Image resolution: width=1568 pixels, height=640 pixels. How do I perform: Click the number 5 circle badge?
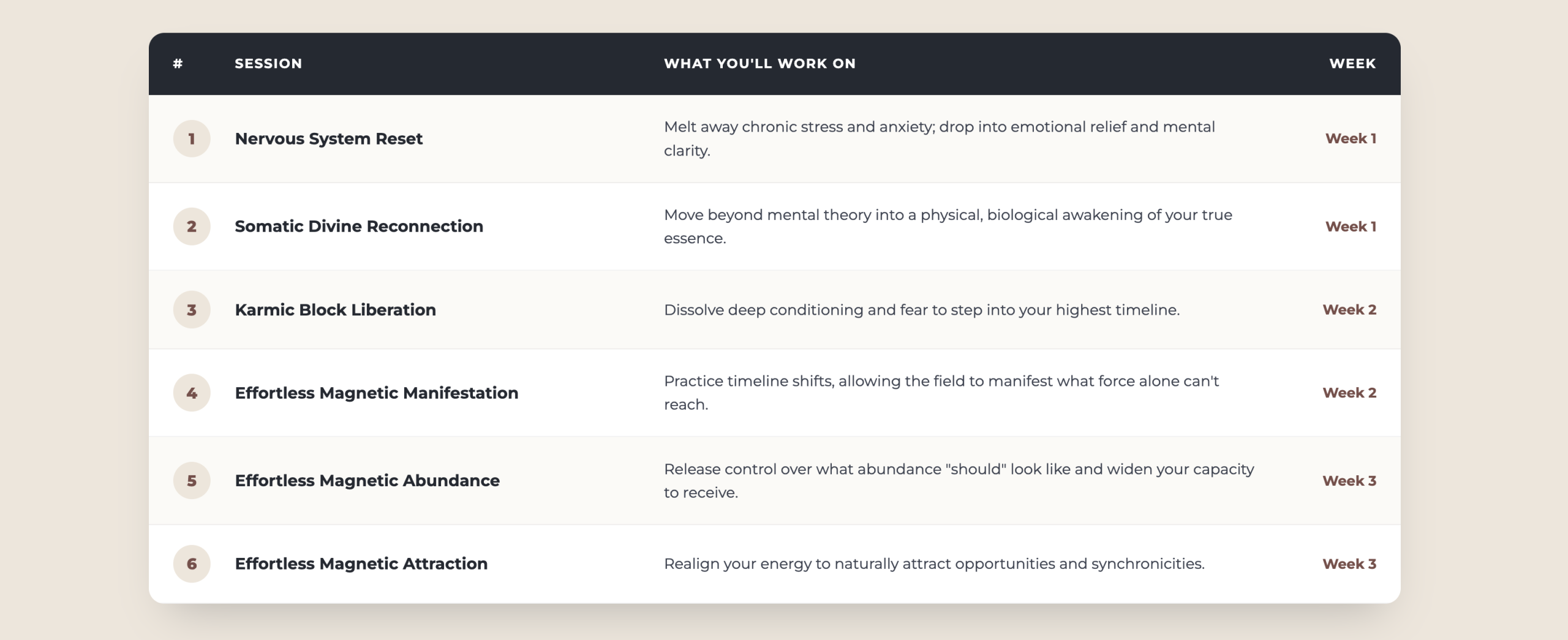click(x=192, y=481)
